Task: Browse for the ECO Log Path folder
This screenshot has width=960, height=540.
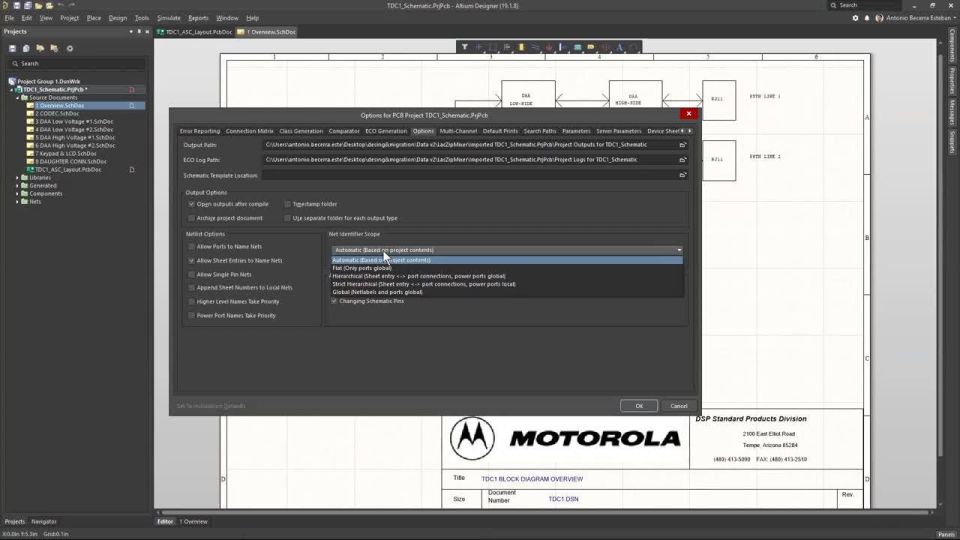Action: [683, 160]
